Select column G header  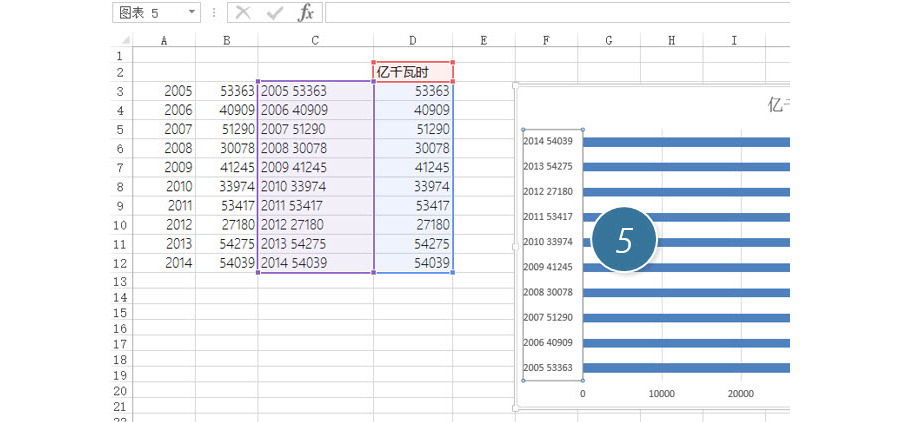(x=609, y=40)
